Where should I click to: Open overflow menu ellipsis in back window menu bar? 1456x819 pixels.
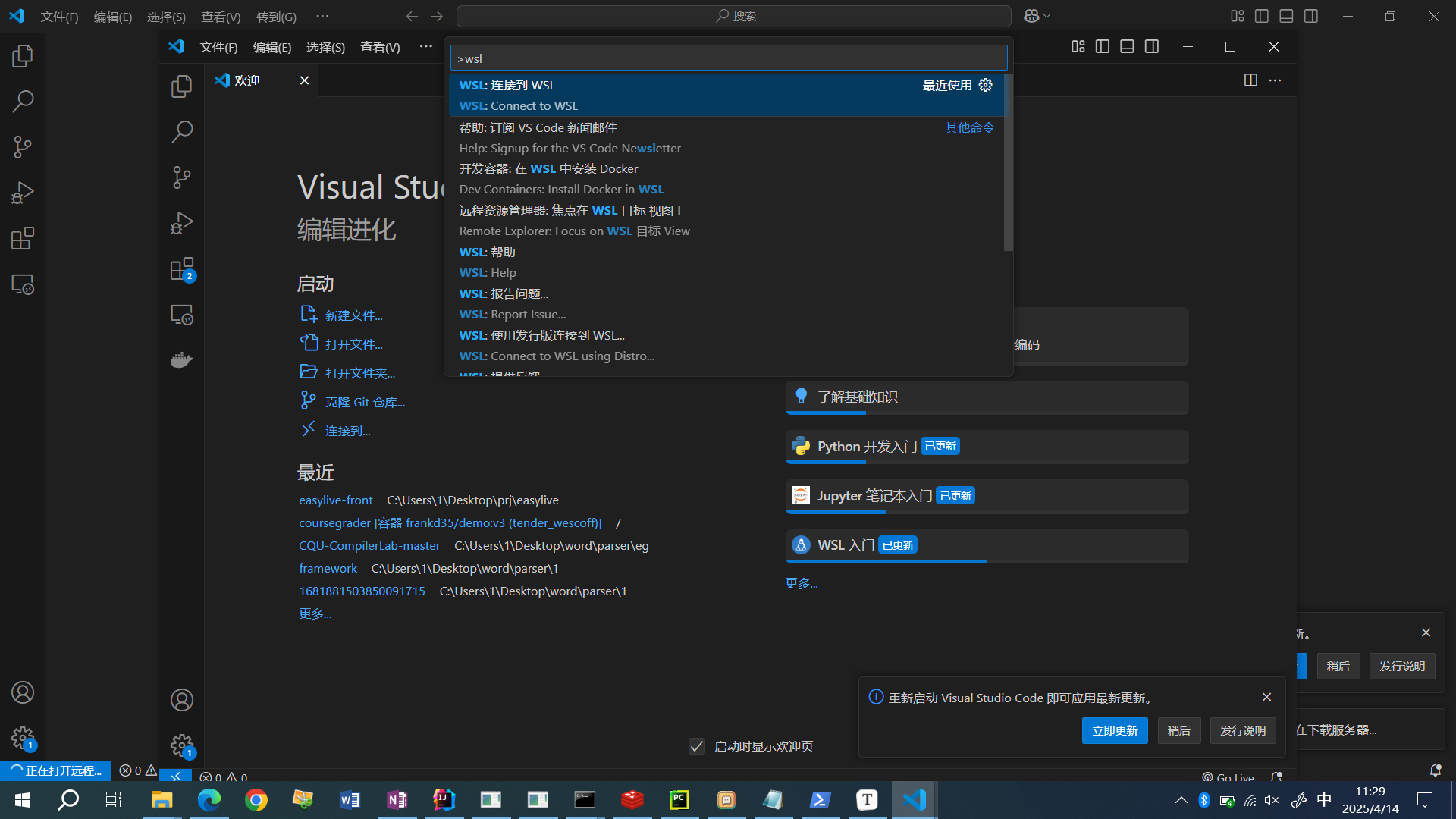click(x=322, y=16)
